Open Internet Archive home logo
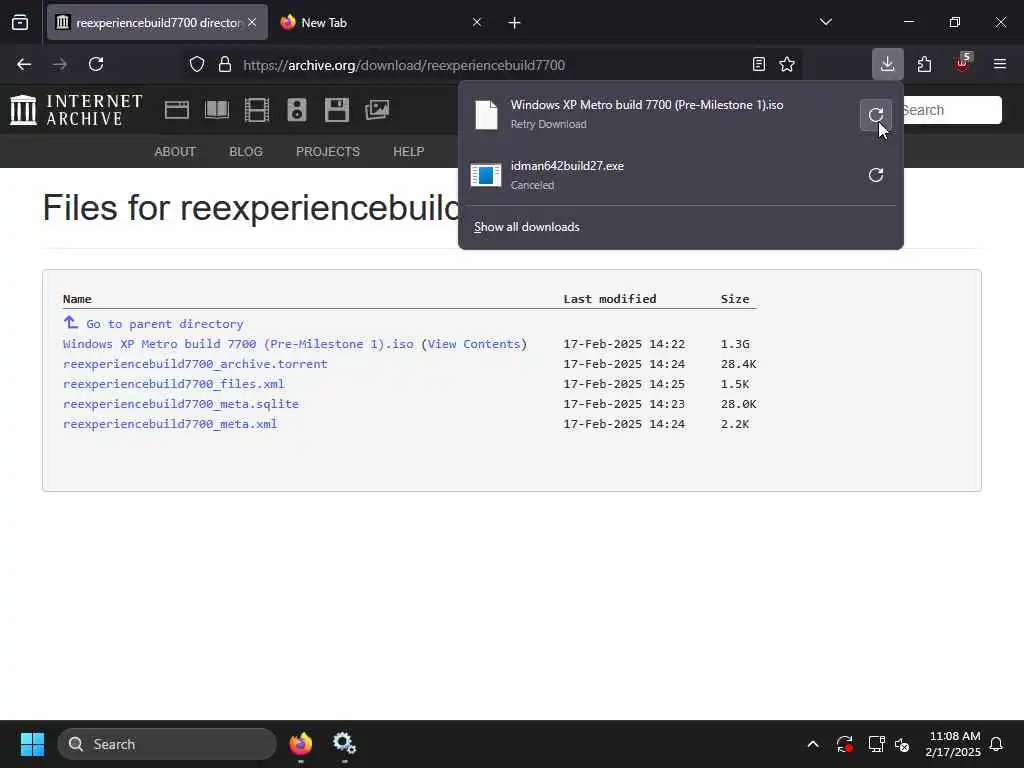The width and height of the screenshot is (1024, 768). 77,110
